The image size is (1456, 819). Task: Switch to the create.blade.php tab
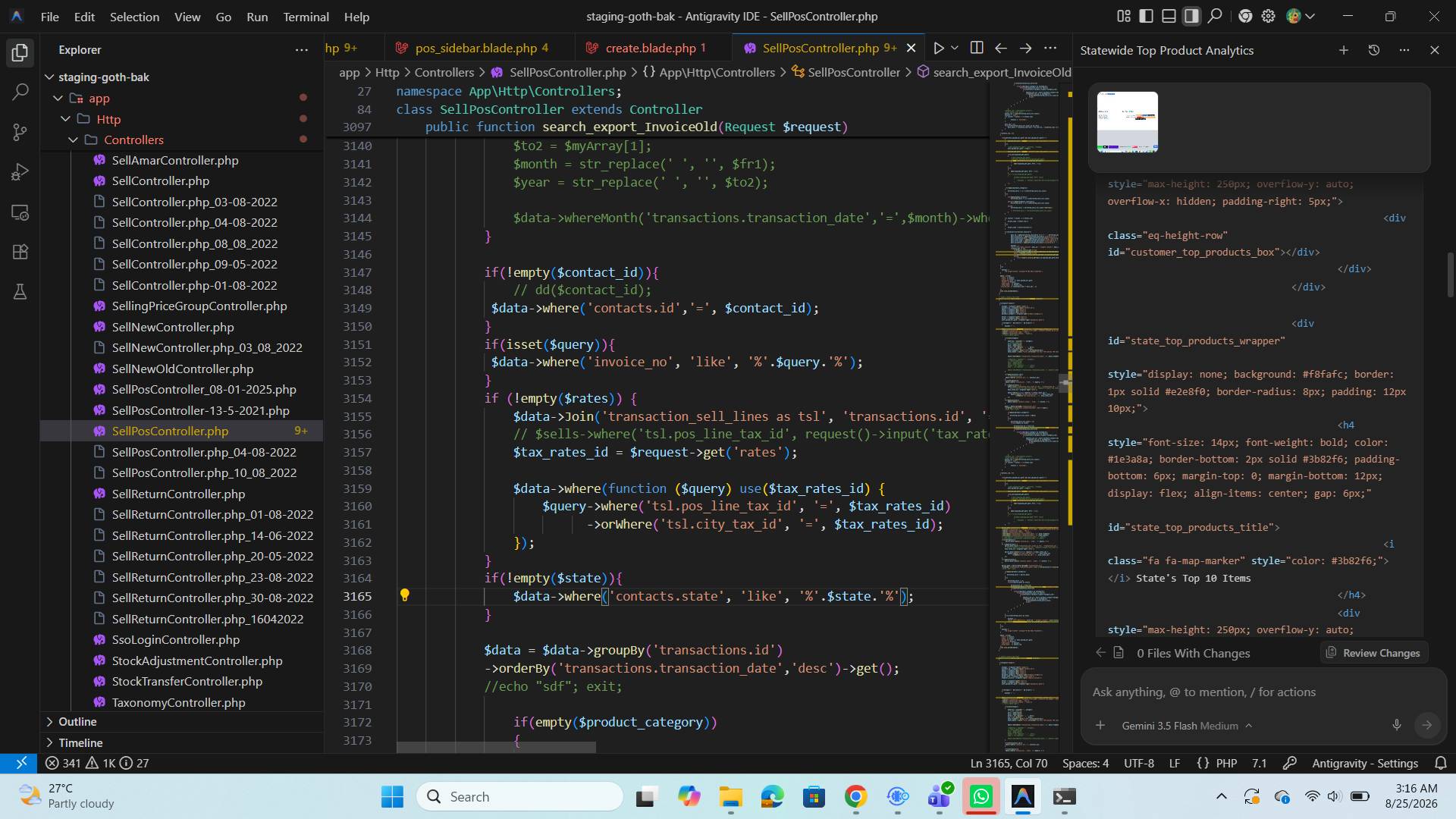pyautogui.click(x=650, y=48)
